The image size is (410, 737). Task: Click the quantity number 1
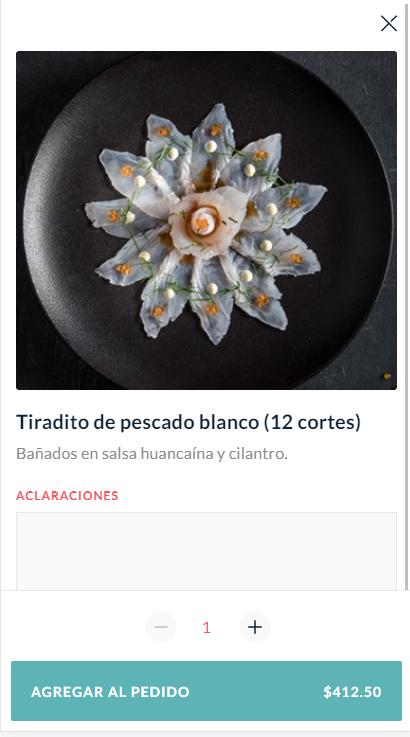[x=206, y=627]
